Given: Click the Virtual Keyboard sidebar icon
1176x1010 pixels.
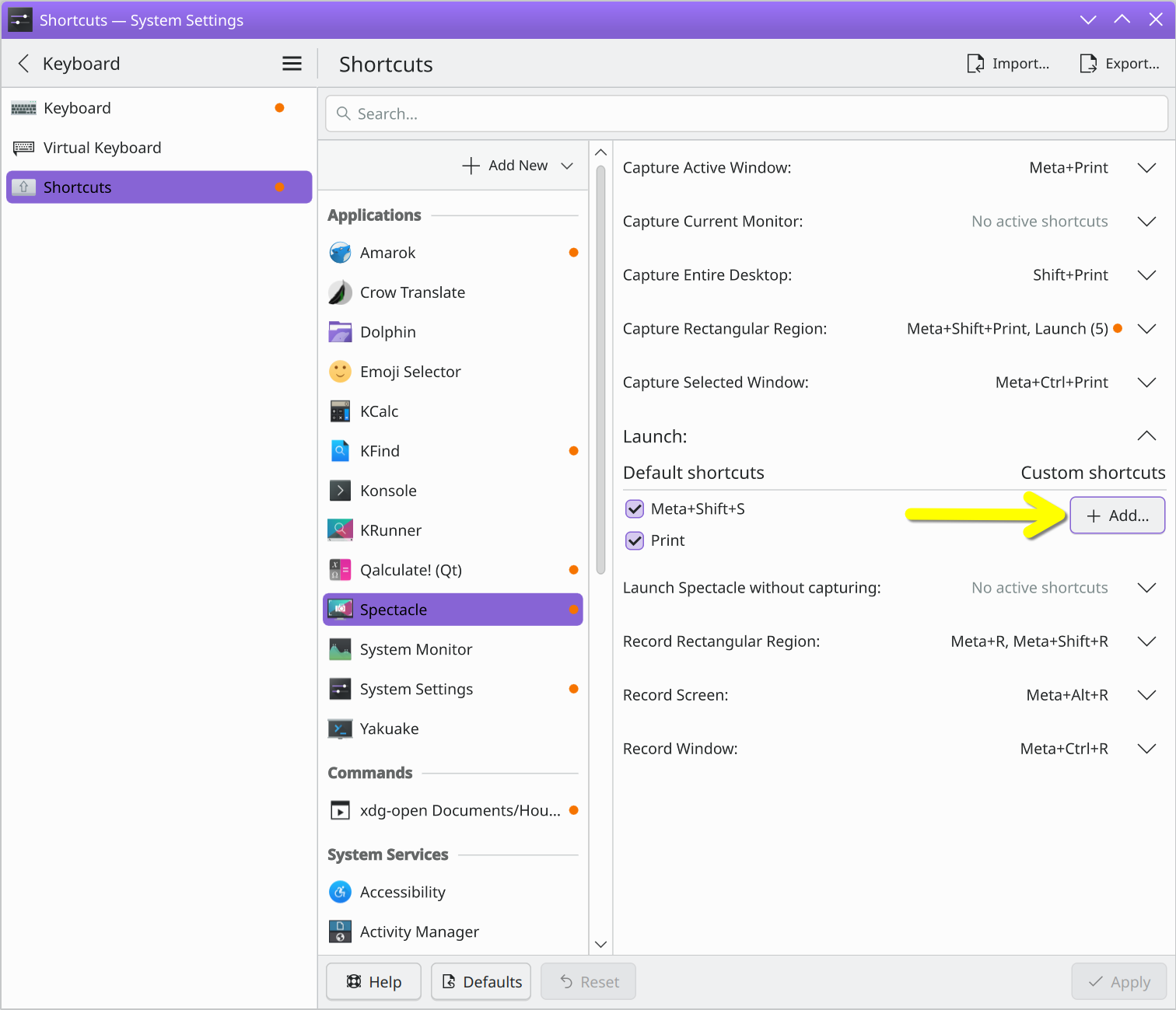Looking at the screenshot, I should (23, 148).
